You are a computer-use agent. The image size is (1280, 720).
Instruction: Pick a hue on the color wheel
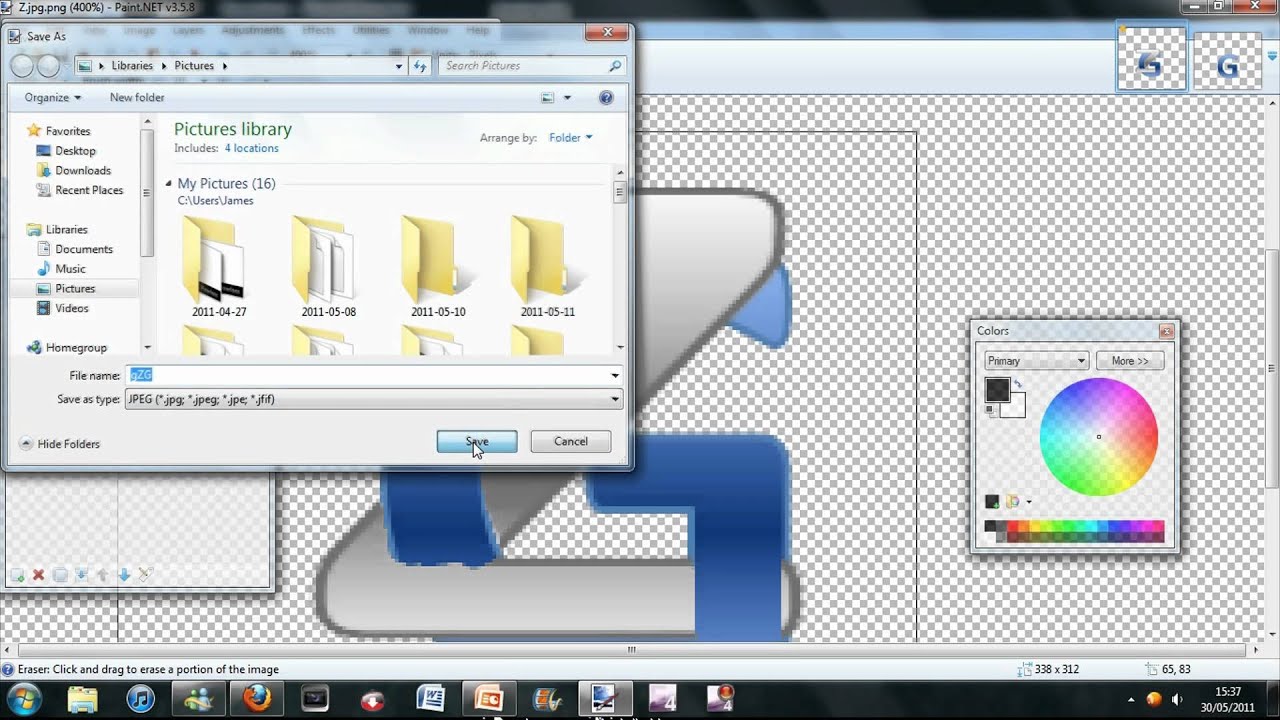[1098, 436]
